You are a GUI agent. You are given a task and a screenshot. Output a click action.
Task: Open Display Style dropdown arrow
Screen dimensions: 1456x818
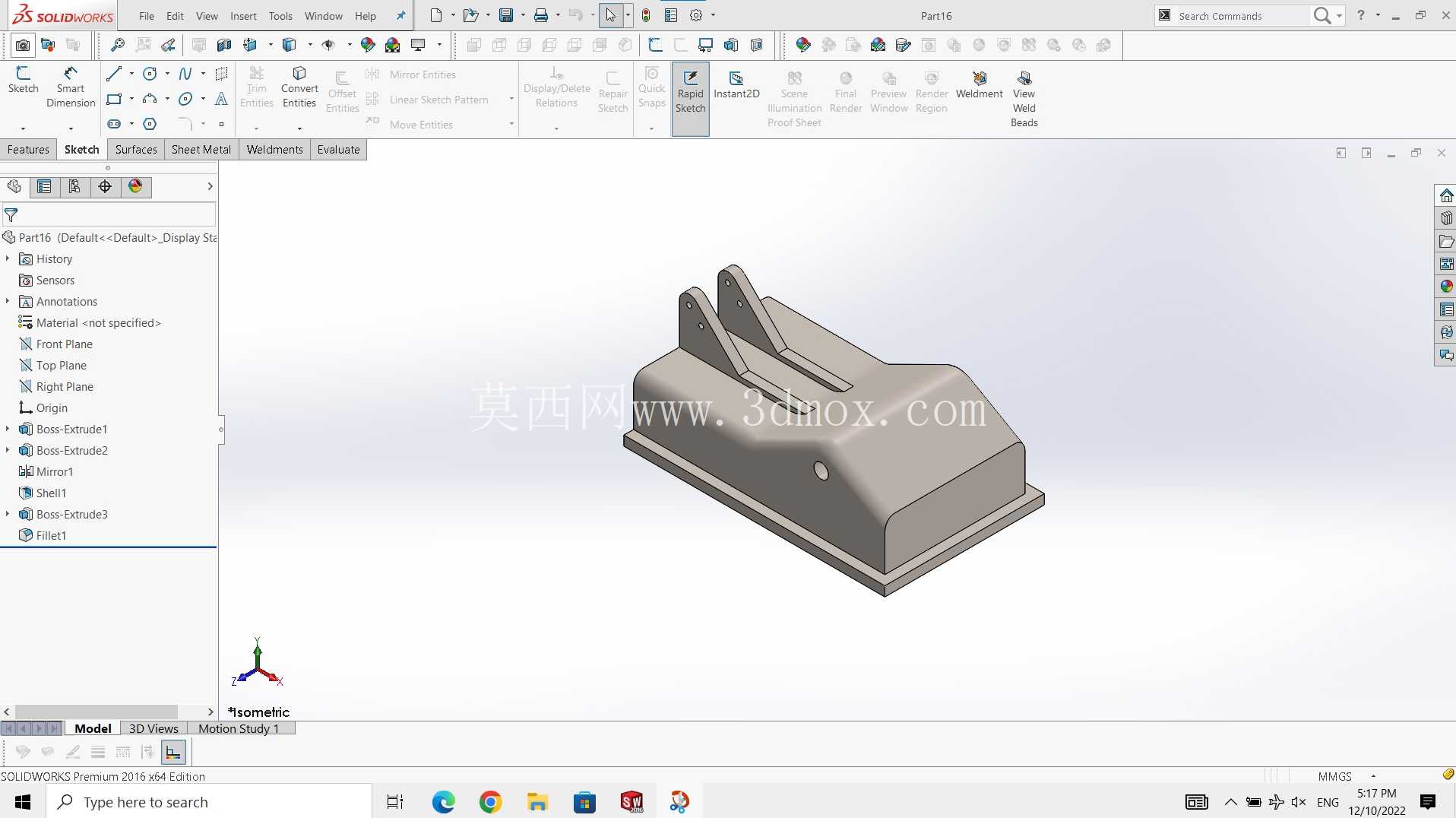[309, 46]
